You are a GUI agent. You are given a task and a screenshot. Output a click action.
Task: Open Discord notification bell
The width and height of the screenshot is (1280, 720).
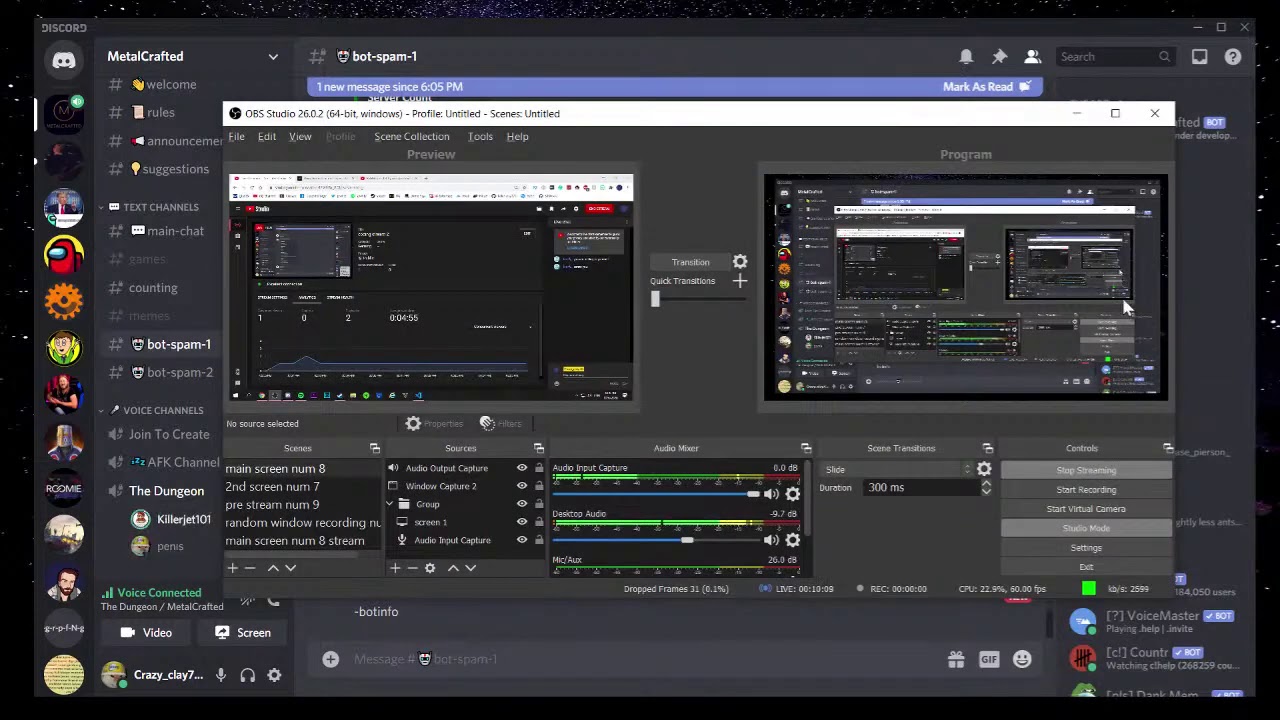(x=966, y=57)
